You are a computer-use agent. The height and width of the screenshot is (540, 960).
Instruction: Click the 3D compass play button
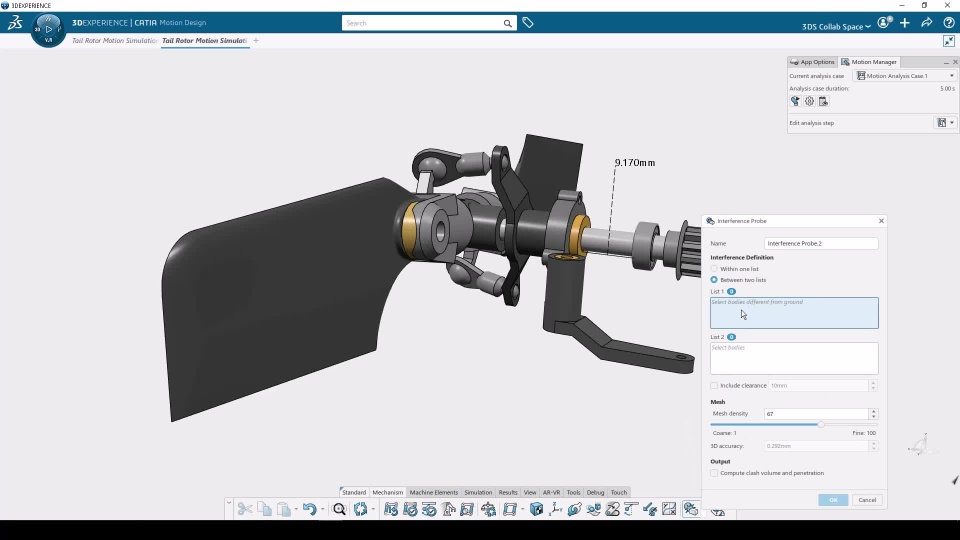pyautogui.click(x=48, y=29)
